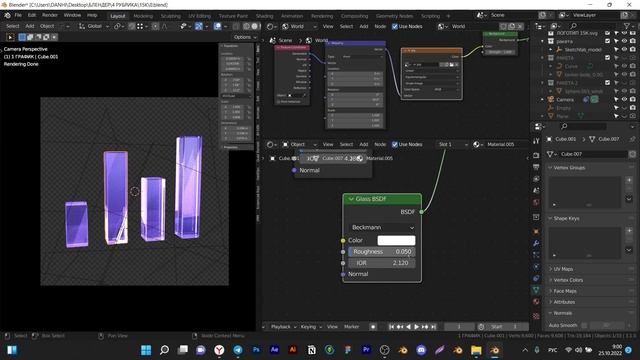Image resolution: width=640 pixels, height=360 pixels.
Task: Open the Add menu in 3D viewport header
Action: pos(30,26)
